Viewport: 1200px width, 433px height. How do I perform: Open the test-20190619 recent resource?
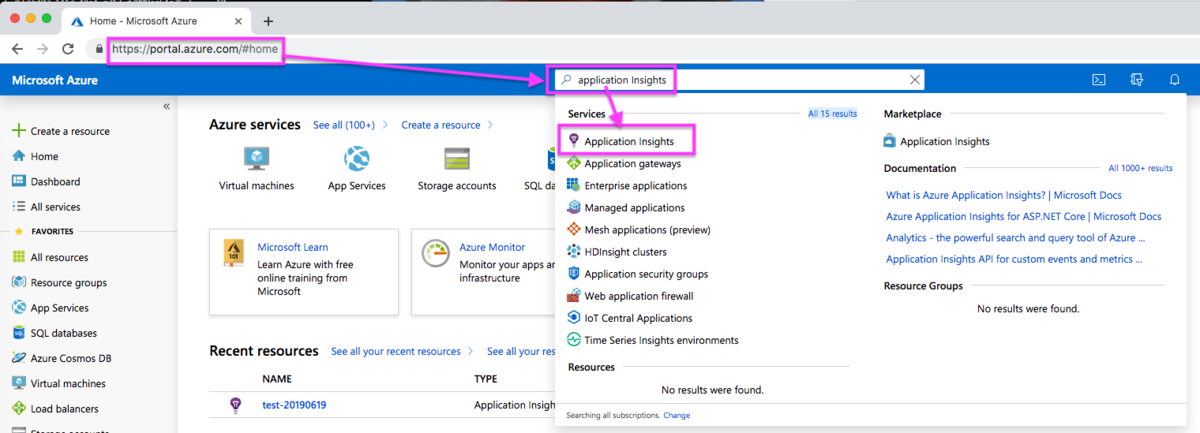pyautogui.click(x=294, y=405)
